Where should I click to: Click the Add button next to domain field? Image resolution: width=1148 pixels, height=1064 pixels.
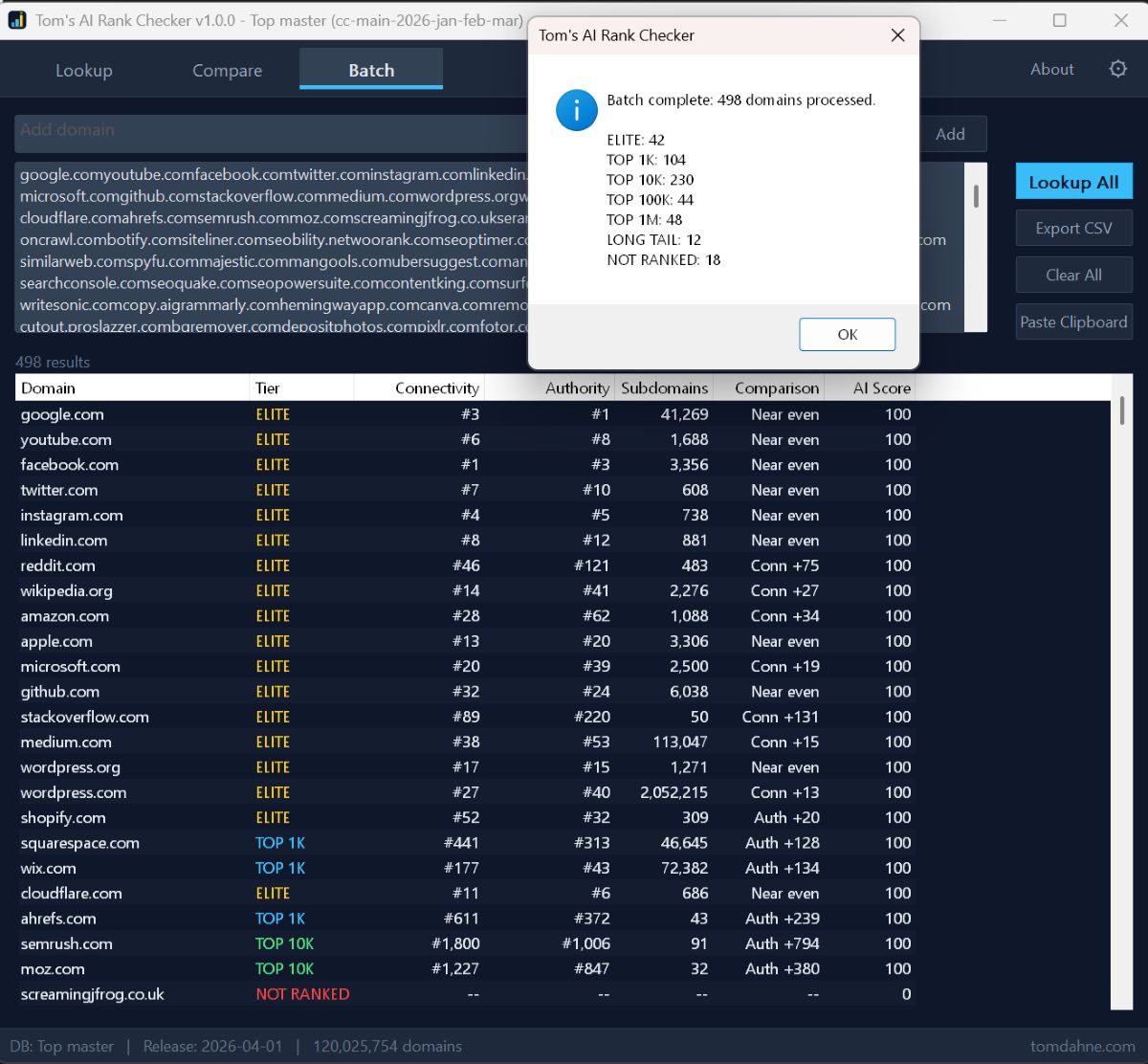pos(952,134)
